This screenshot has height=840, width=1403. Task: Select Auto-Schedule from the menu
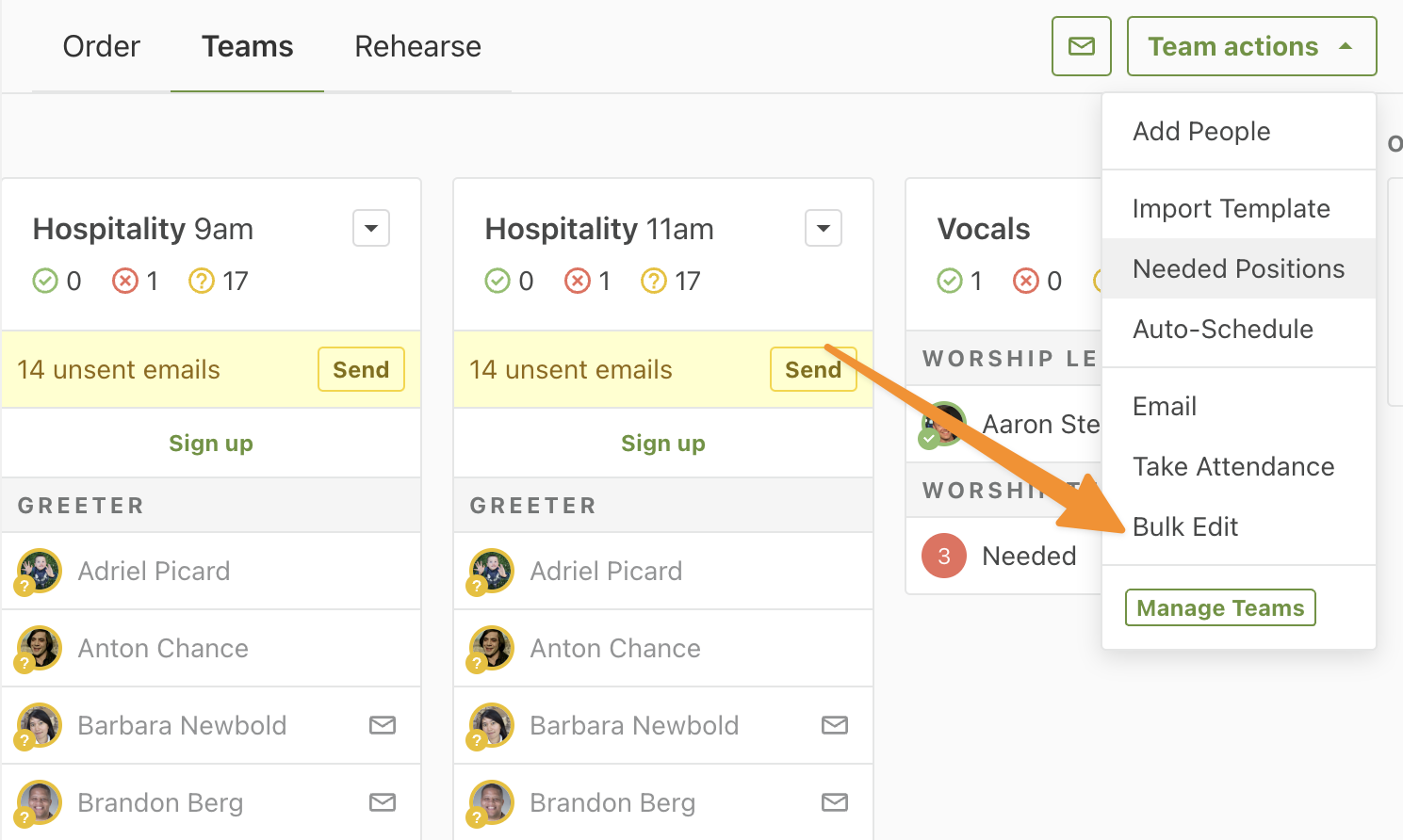tap(1222, 329)
